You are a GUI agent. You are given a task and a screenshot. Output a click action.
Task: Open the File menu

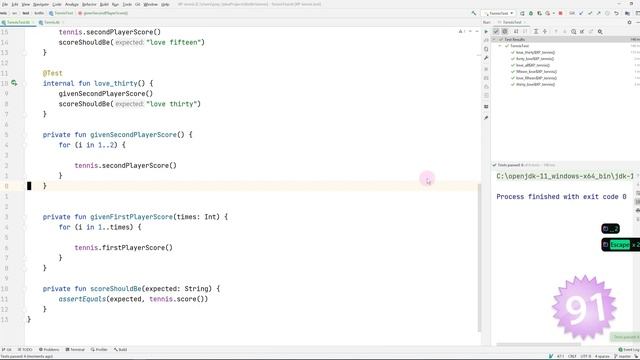tap(5, 4)
